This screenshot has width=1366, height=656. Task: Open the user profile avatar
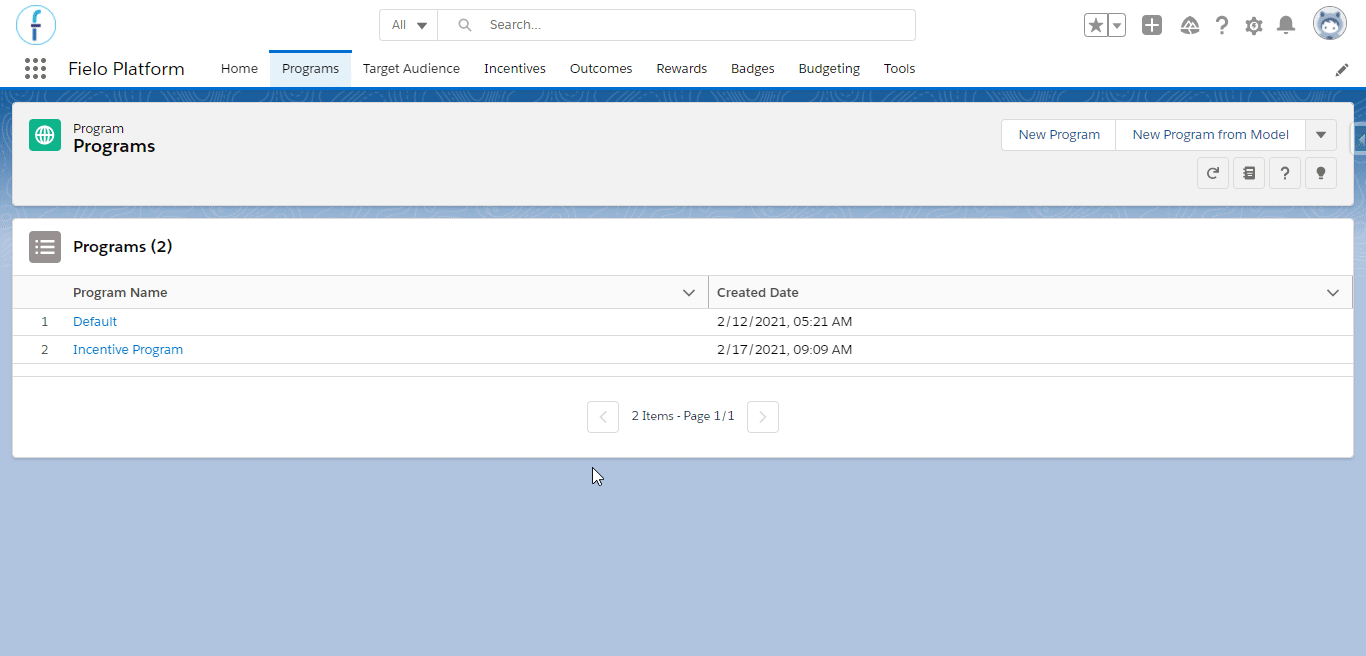1330,24
